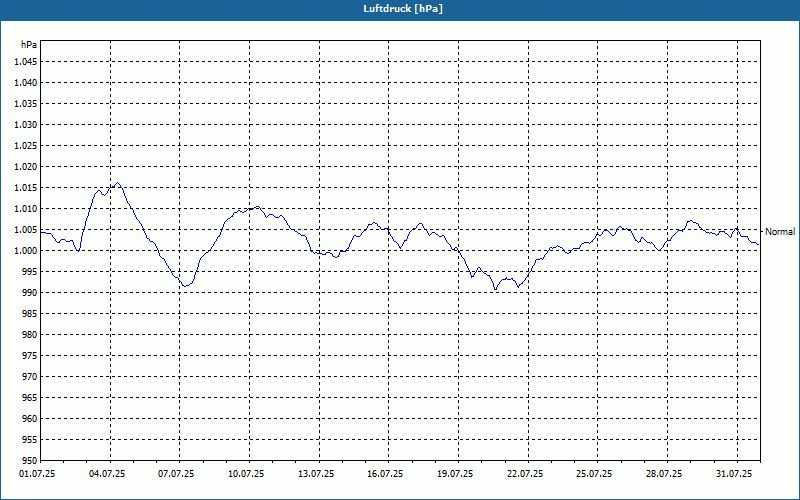Select the 980 y-axis value
The width and height of the screenshot is (800, 500).
point(31,335)
